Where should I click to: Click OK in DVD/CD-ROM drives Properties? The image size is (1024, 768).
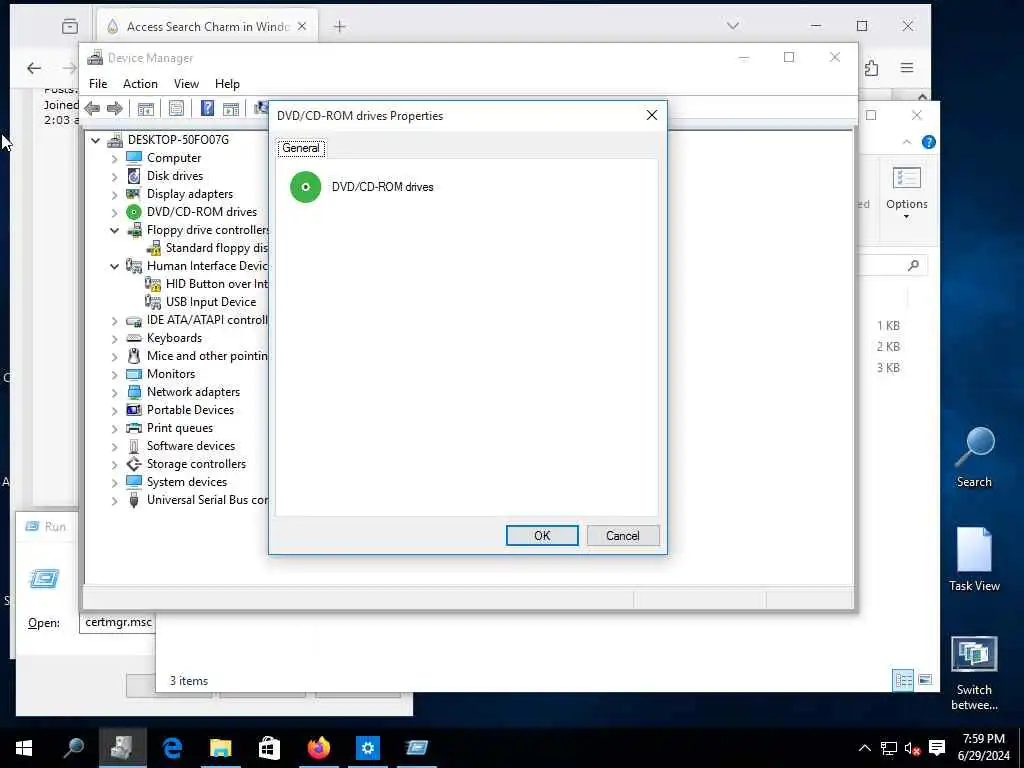[x=542, y=536]
